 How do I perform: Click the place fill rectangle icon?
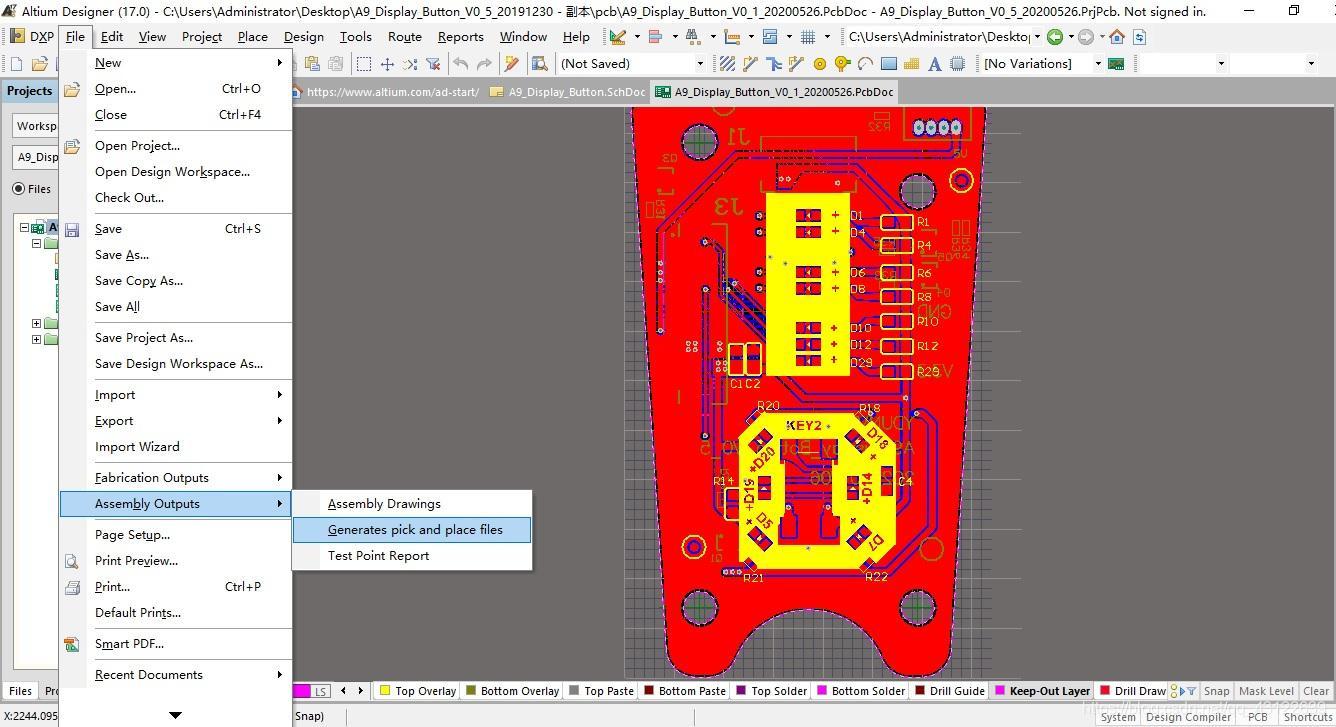coord(889,64)
